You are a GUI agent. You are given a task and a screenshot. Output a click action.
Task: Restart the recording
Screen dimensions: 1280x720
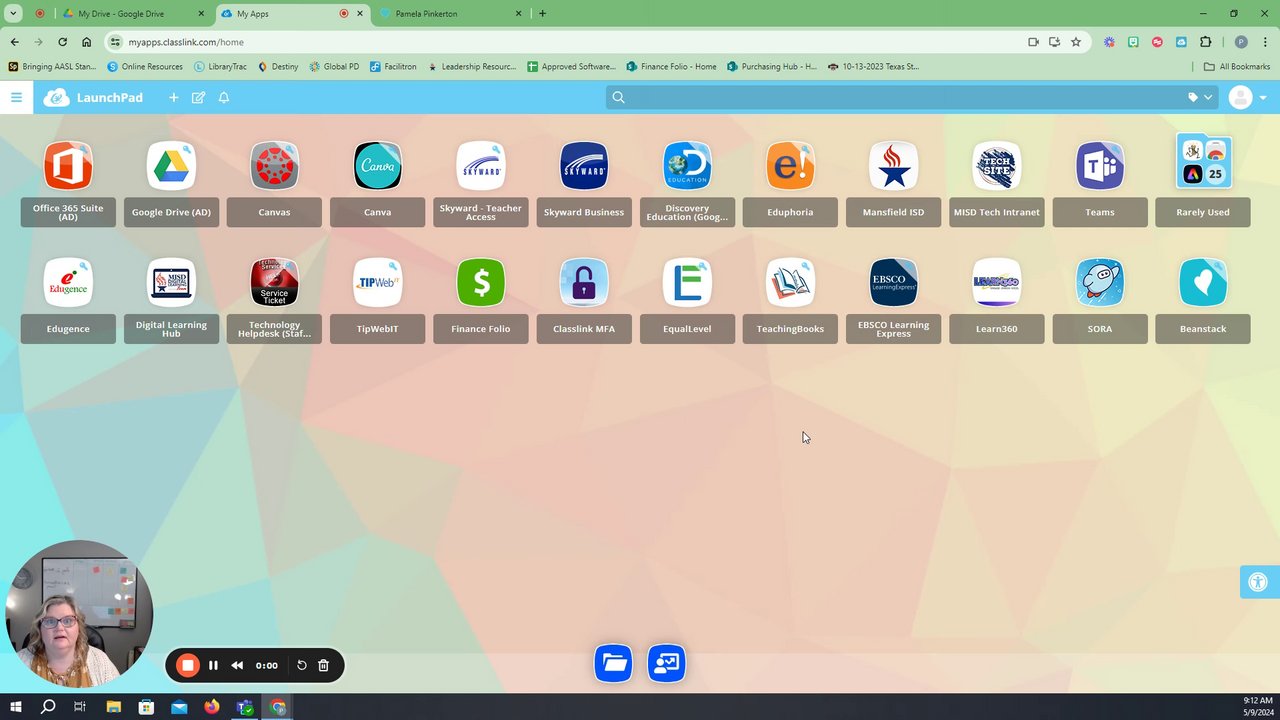click(x=301, y=665)
